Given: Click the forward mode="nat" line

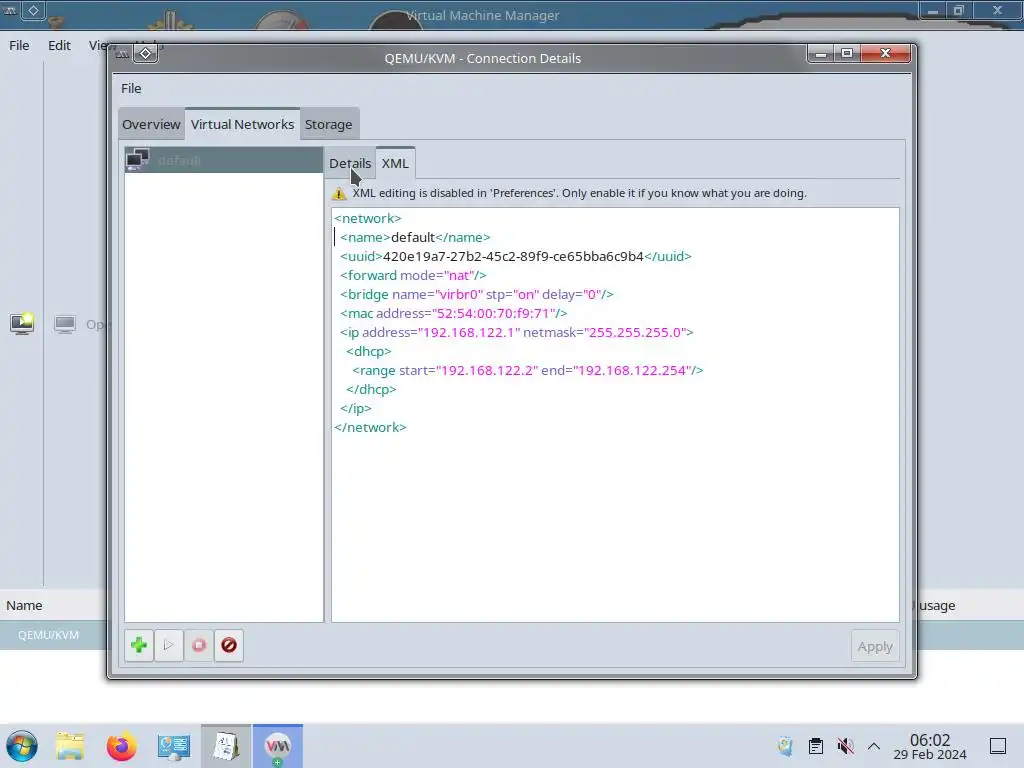Looking at the screenshot, I should pyautogui.click(x=413, y=275).
